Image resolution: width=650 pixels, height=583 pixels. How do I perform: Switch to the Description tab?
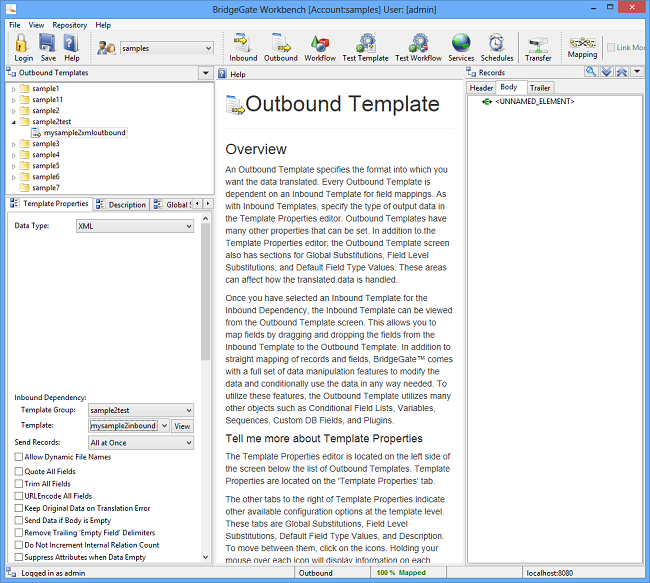coord(121,204)
